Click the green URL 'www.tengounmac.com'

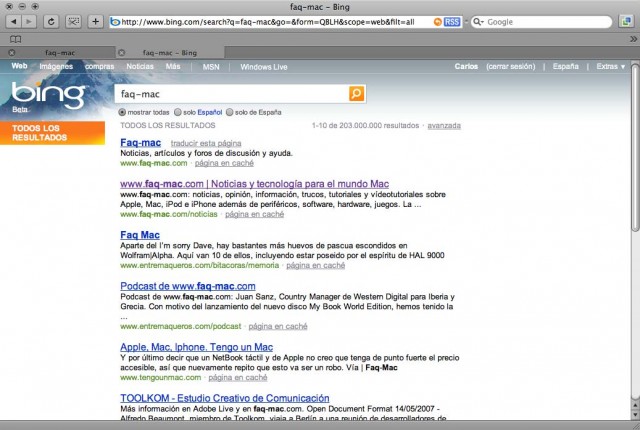coord(160,378)
